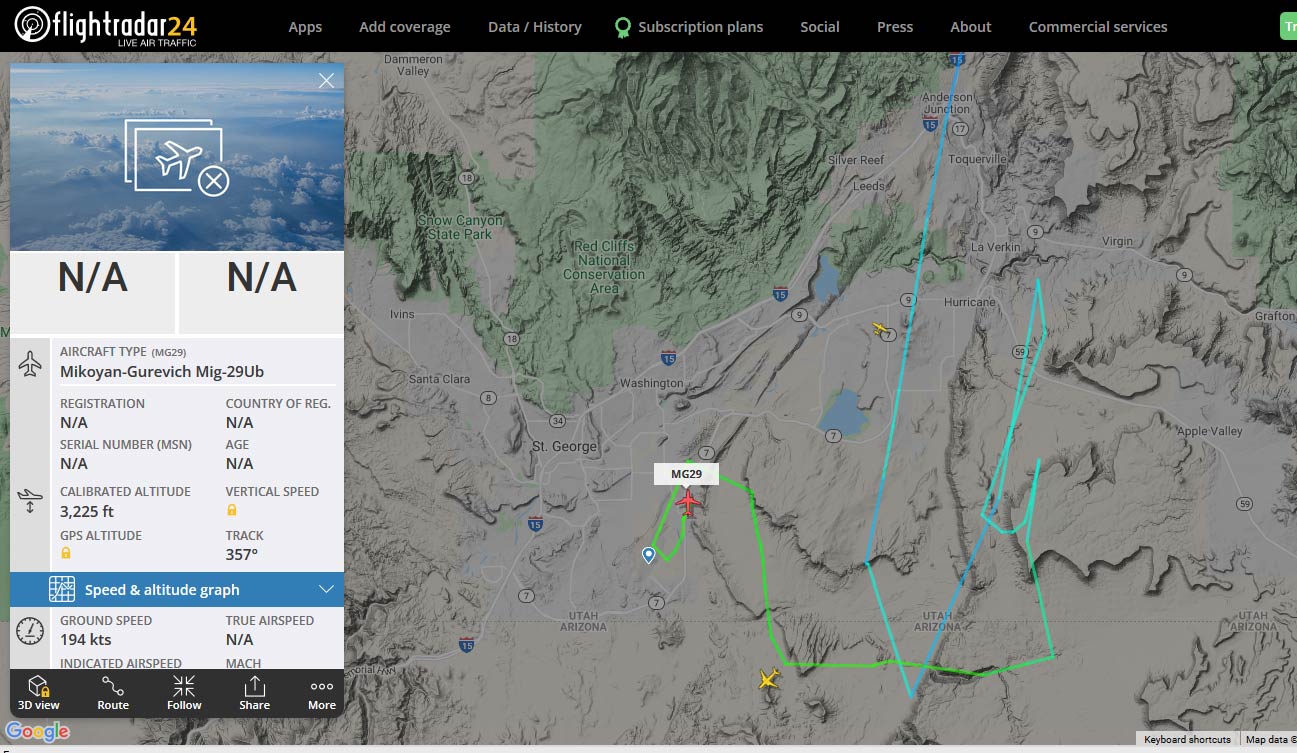Click the MG29 callsign label on map

(x=686, y=474)
